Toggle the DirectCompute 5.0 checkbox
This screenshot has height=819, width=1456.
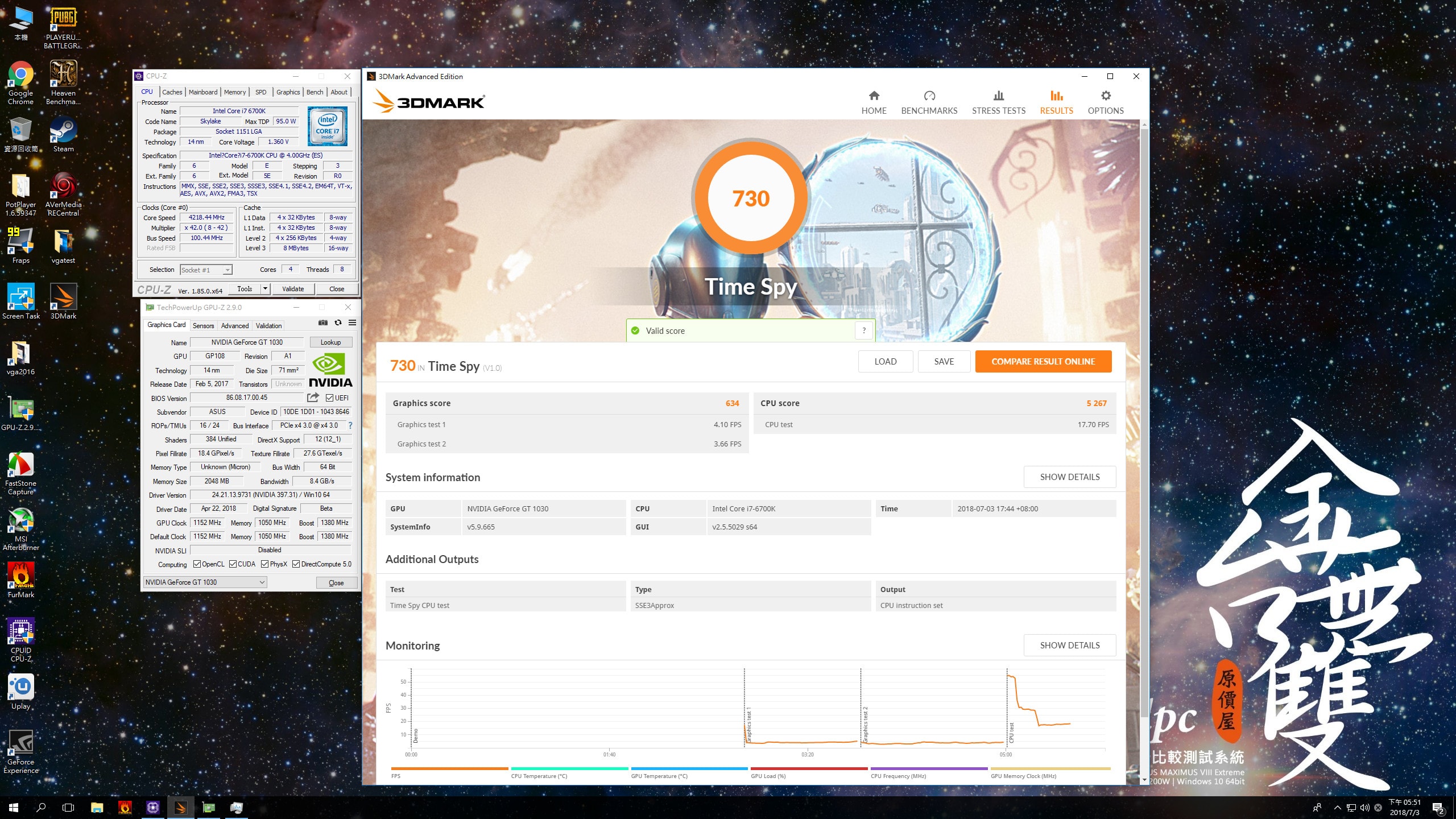pyautogui.click(x=296, y=564)
